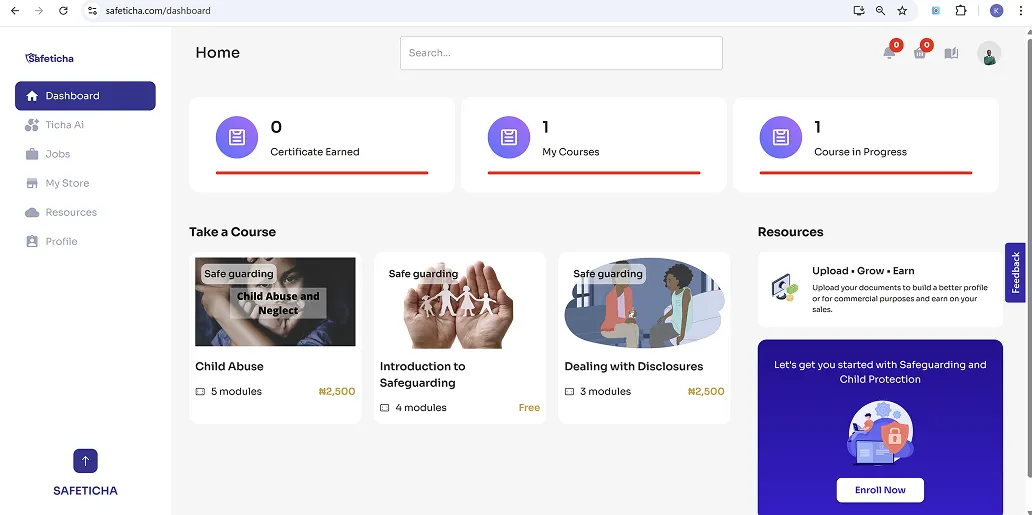Click the up arrow button above SAFETICHA

pos(86,461)
